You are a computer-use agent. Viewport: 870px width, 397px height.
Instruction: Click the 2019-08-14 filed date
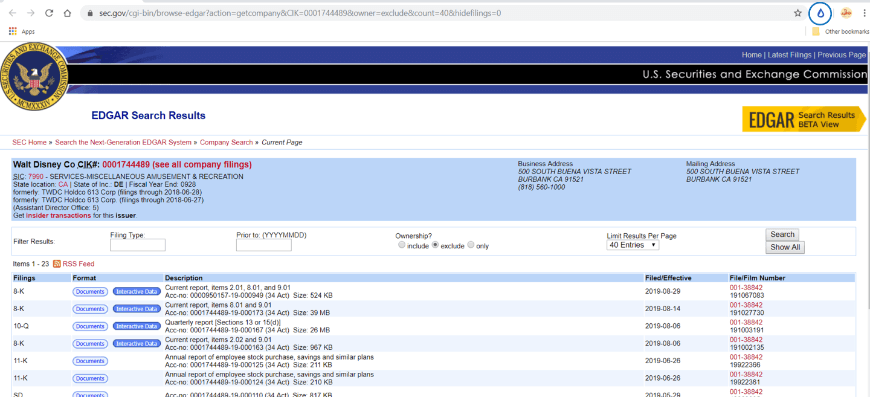[x=662, y=309]
